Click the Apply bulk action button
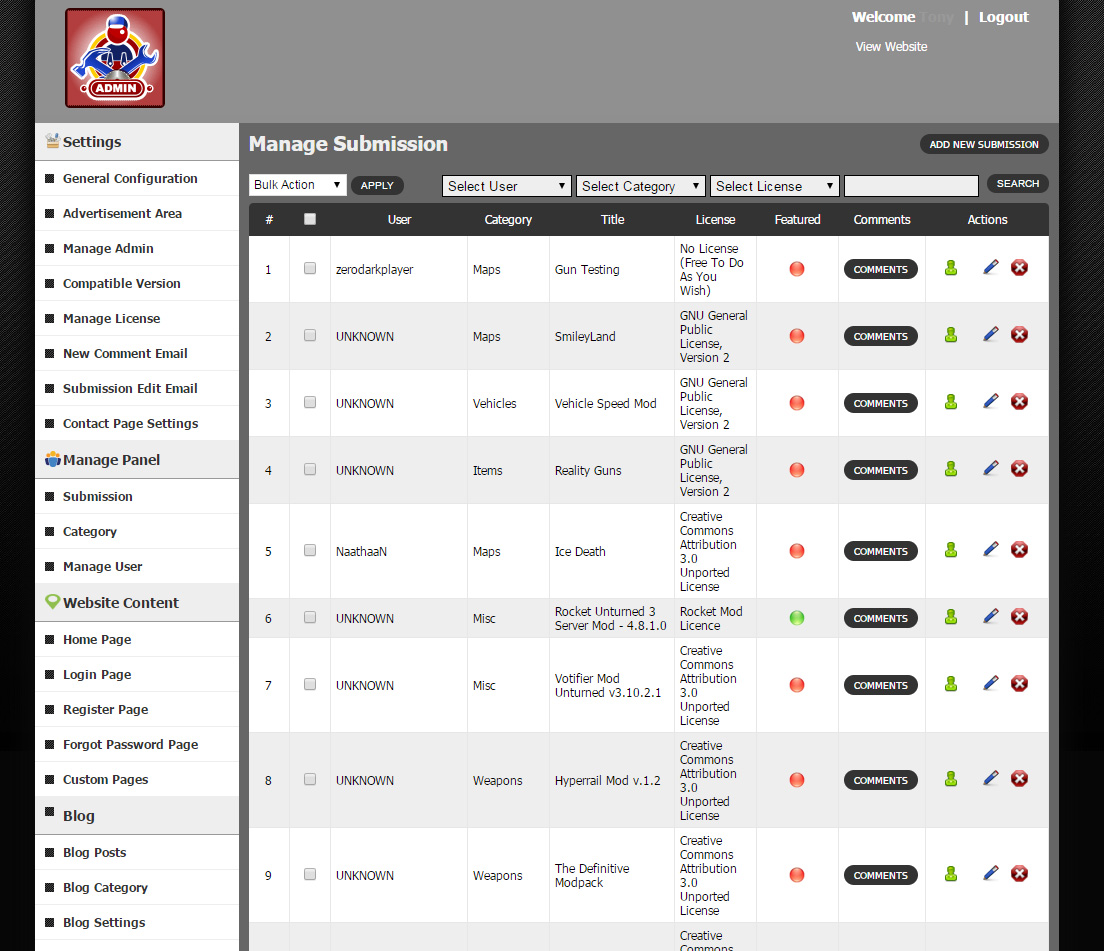Viewport: 1104px width, 951px height. click(x=377, y=185)
